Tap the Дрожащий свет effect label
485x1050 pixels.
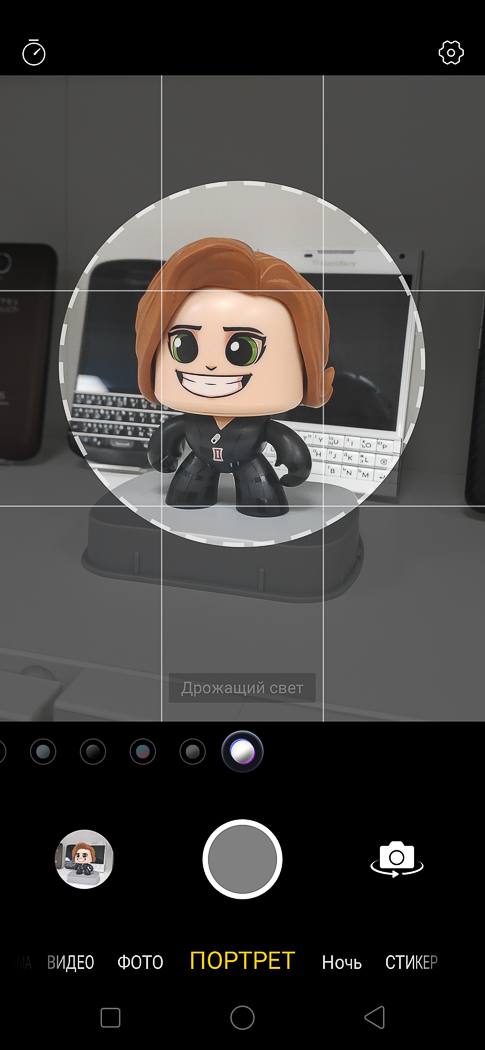(242, 688)
